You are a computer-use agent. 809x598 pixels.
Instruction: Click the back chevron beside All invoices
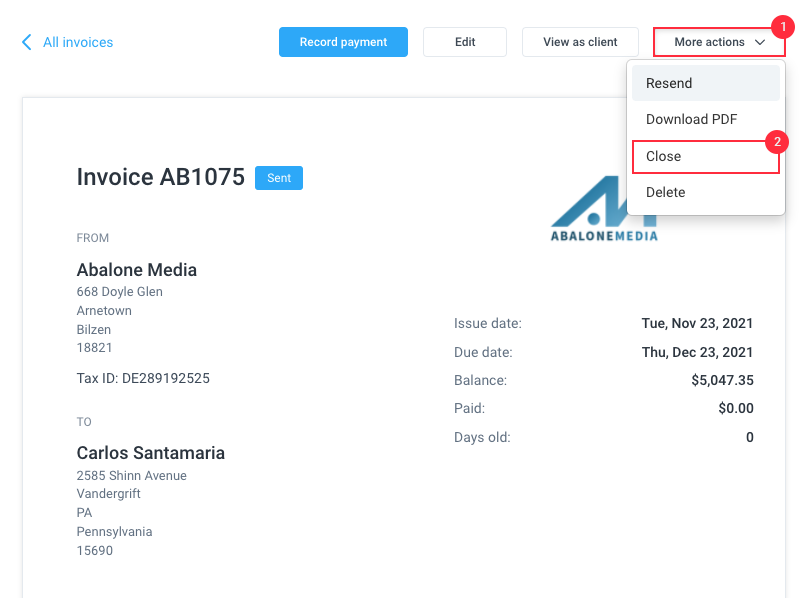pyautogui.click(x=27, y=42)
